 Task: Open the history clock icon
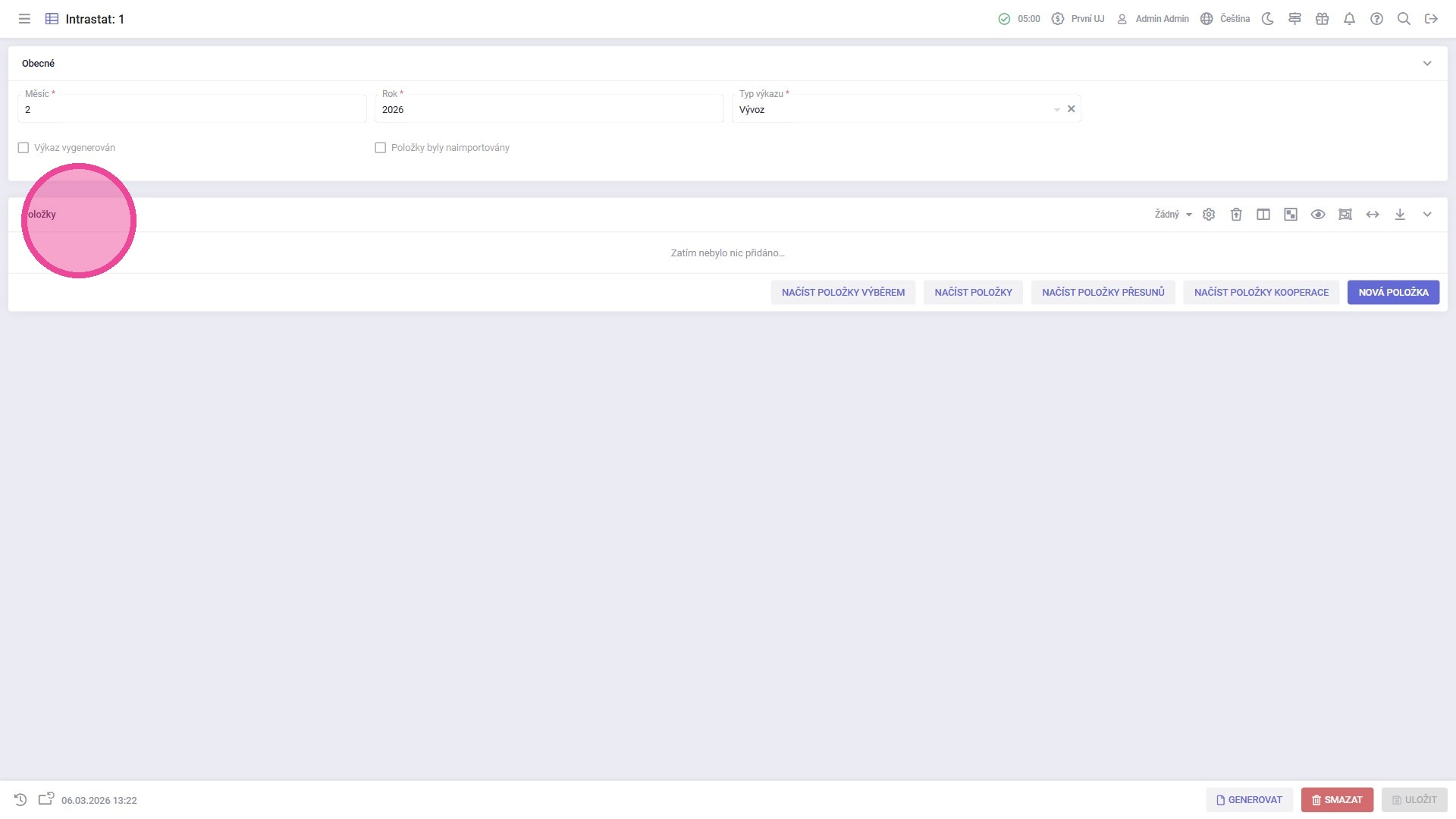click(x=20, y=799)
